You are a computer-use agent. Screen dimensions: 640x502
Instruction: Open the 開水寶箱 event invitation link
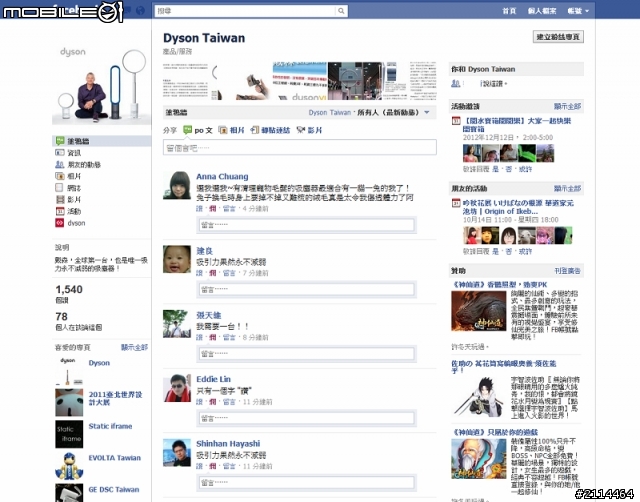pos(517,125)
